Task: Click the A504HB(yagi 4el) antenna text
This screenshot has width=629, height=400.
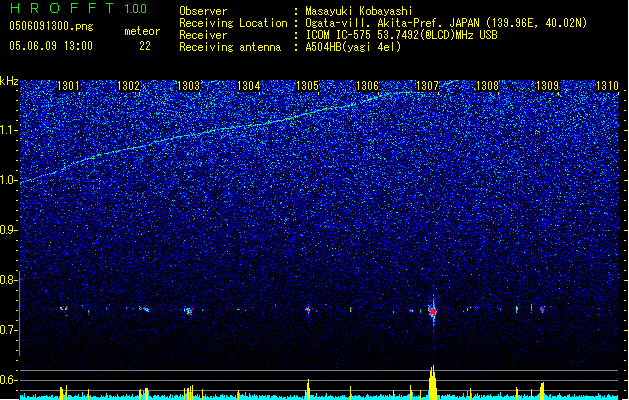Action: tap(353, 47)
